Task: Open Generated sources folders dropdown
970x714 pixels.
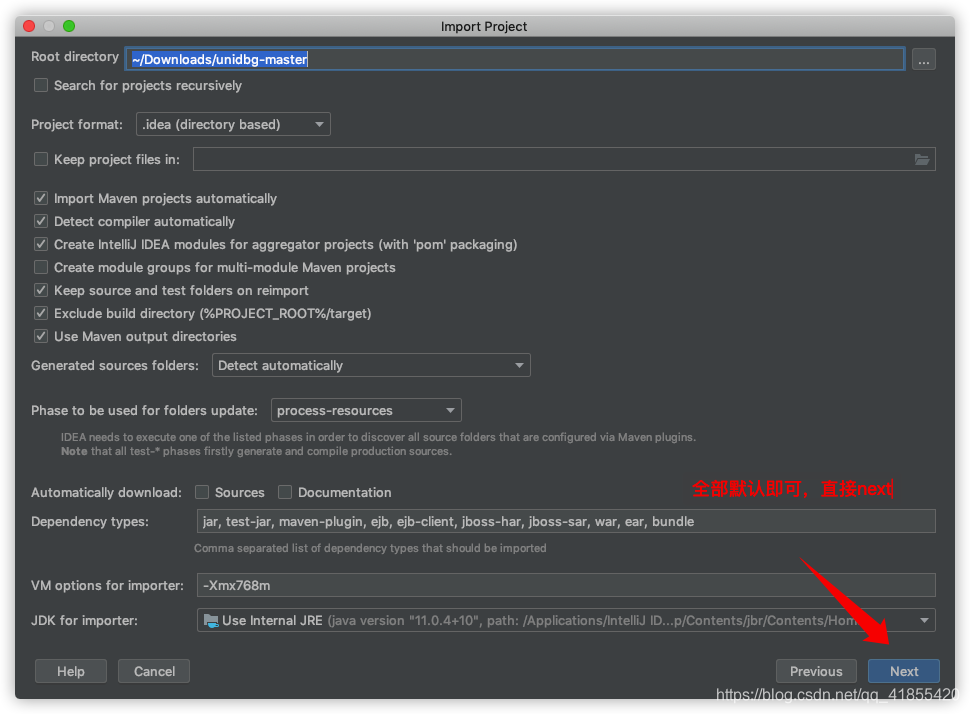Action: (371, 366)
